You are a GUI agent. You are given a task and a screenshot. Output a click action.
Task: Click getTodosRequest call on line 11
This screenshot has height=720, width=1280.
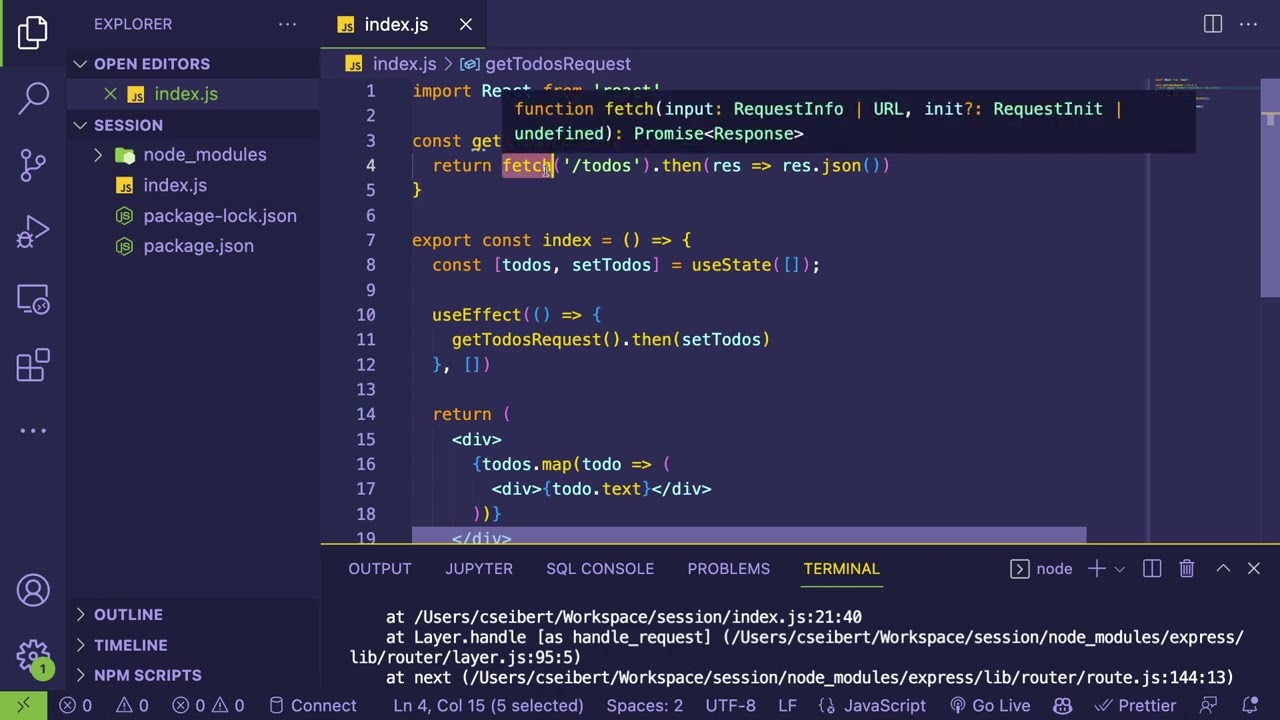526,340
